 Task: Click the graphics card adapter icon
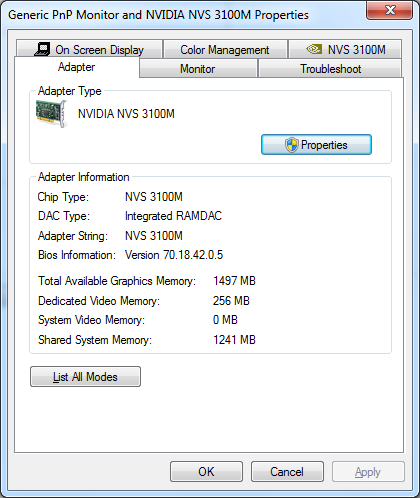coord(52,114)
